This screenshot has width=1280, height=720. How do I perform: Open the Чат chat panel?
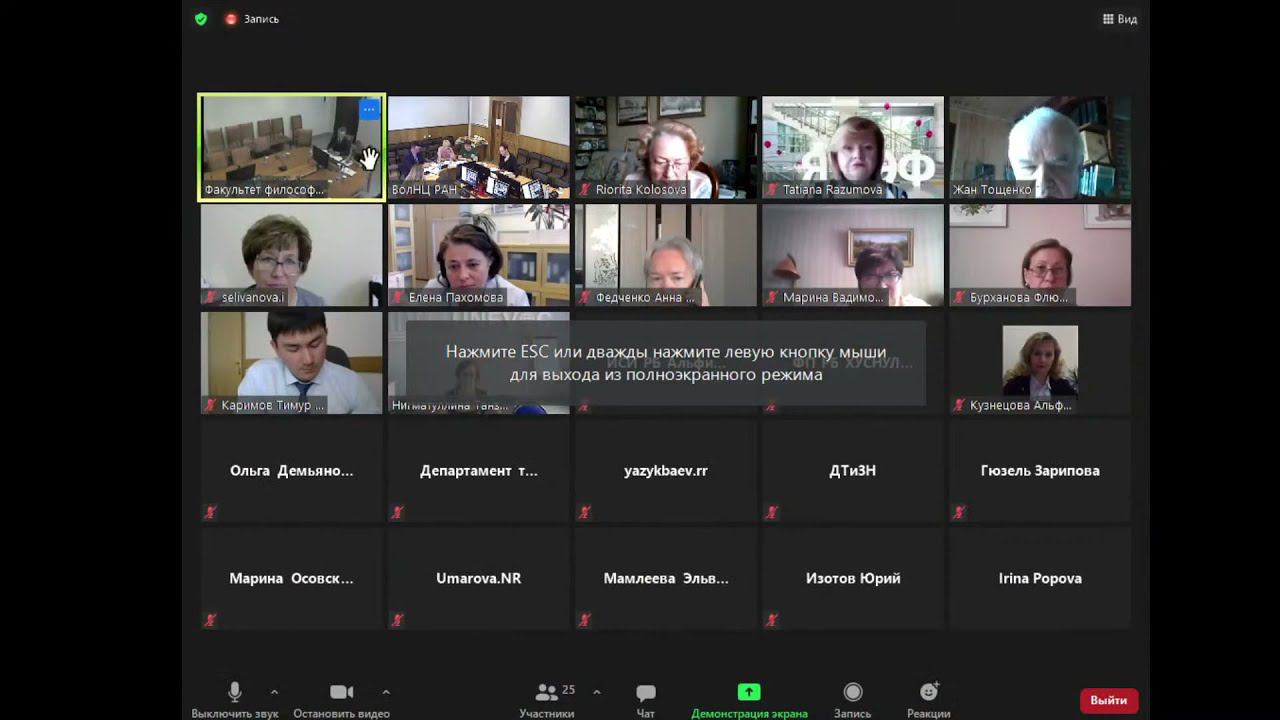point(646,700)
